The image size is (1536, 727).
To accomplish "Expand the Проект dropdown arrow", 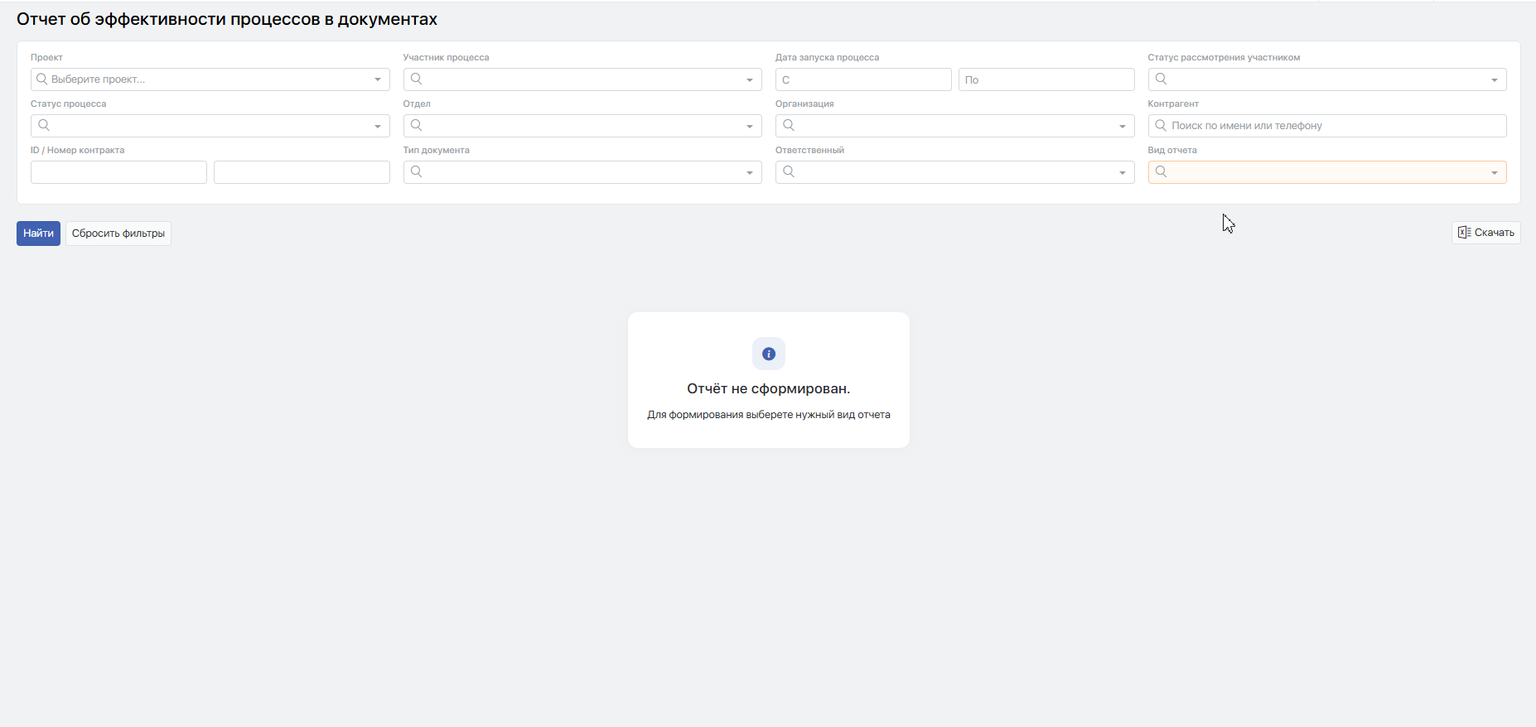I will tap(378, 80).
